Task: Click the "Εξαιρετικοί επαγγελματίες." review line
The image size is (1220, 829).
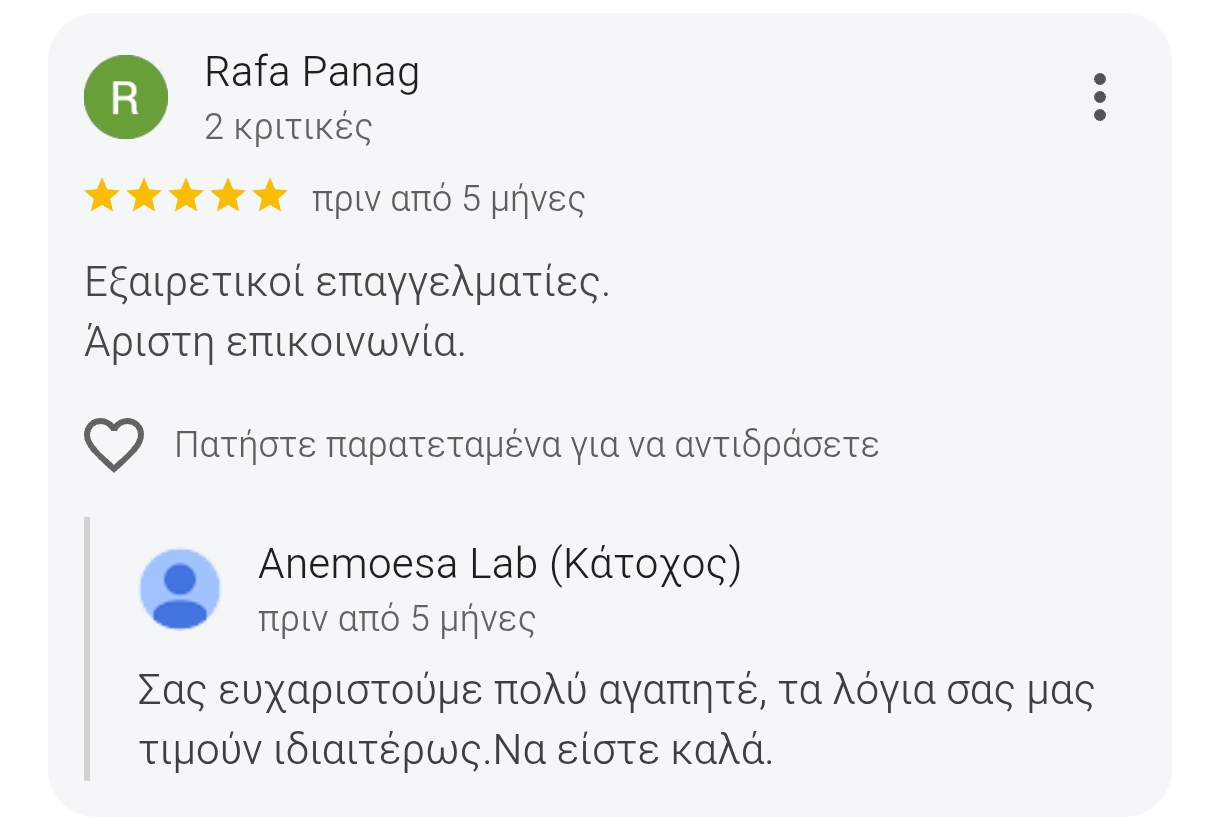Action: click(x=347, y=285)
